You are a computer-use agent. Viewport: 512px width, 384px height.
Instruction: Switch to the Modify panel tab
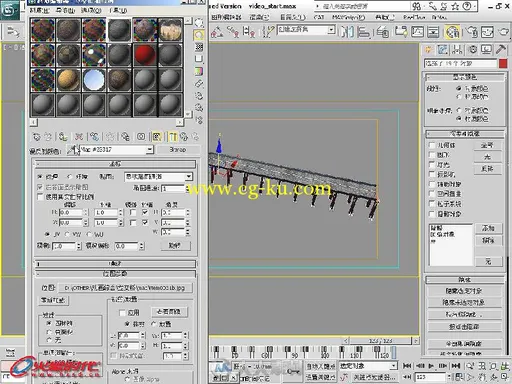tap(443, 50)
